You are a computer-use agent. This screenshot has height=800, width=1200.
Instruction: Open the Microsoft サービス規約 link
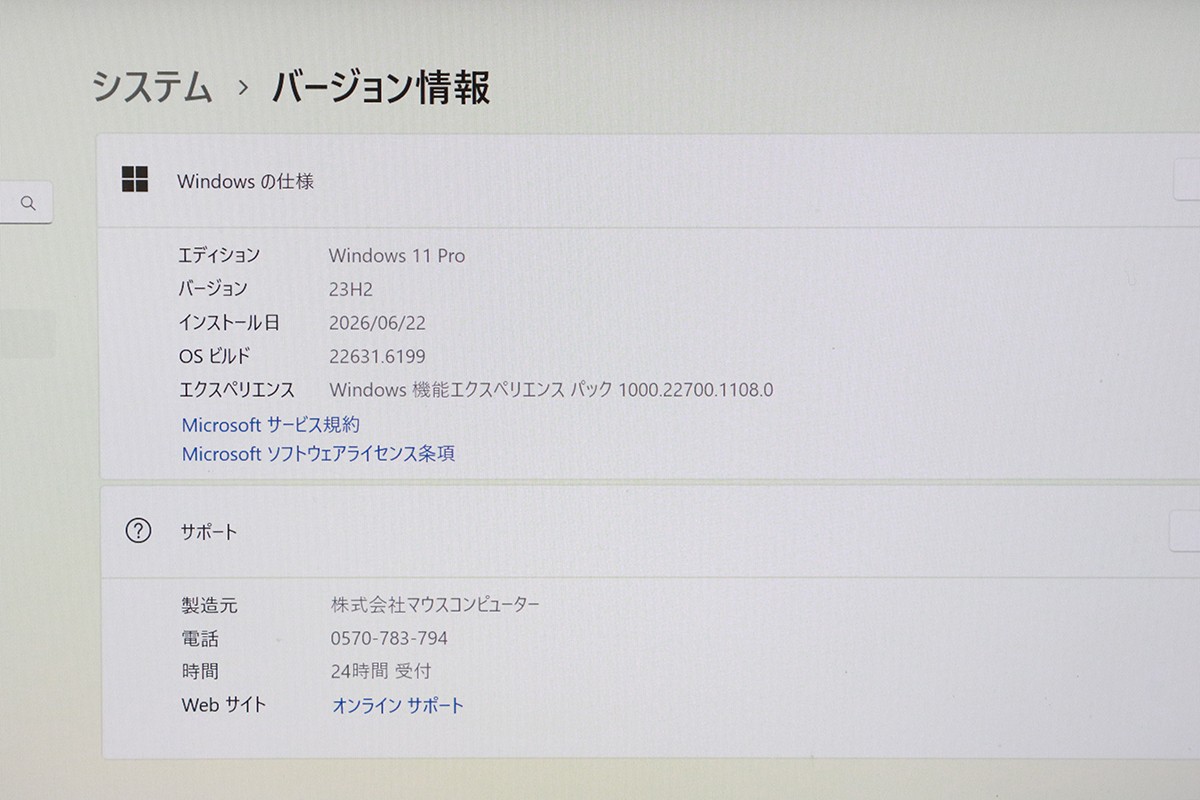click(x=271, y=424)
